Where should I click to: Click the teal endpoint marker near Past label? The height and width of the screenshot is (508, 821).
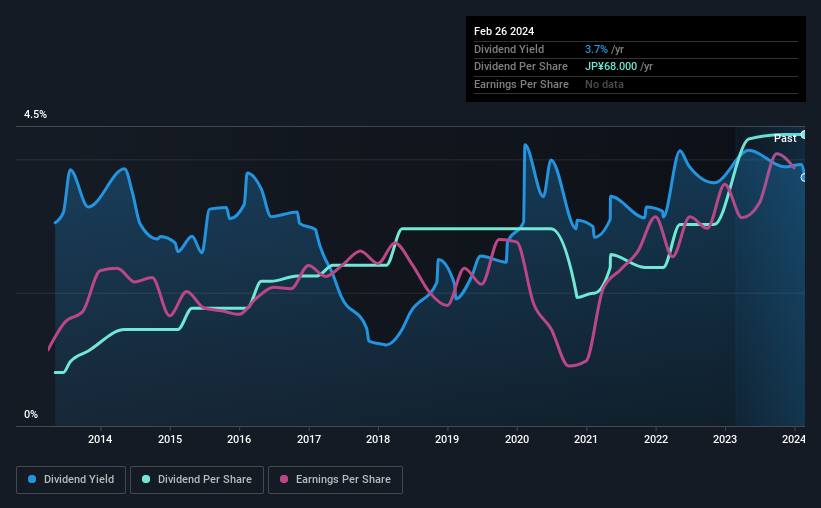coord(804,135)
